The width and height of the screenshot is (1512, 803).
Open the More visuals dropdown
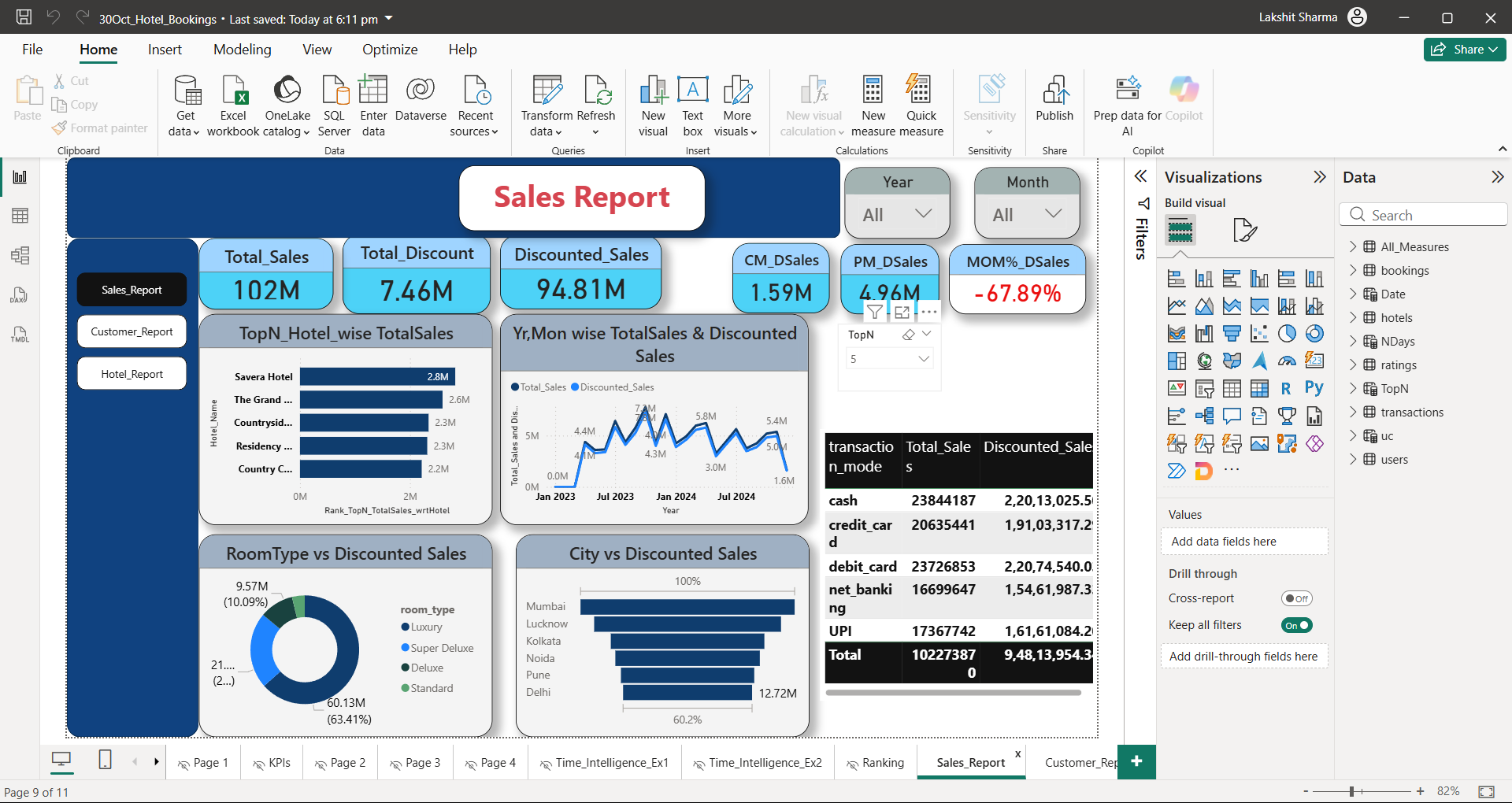(x=736, y=105)
